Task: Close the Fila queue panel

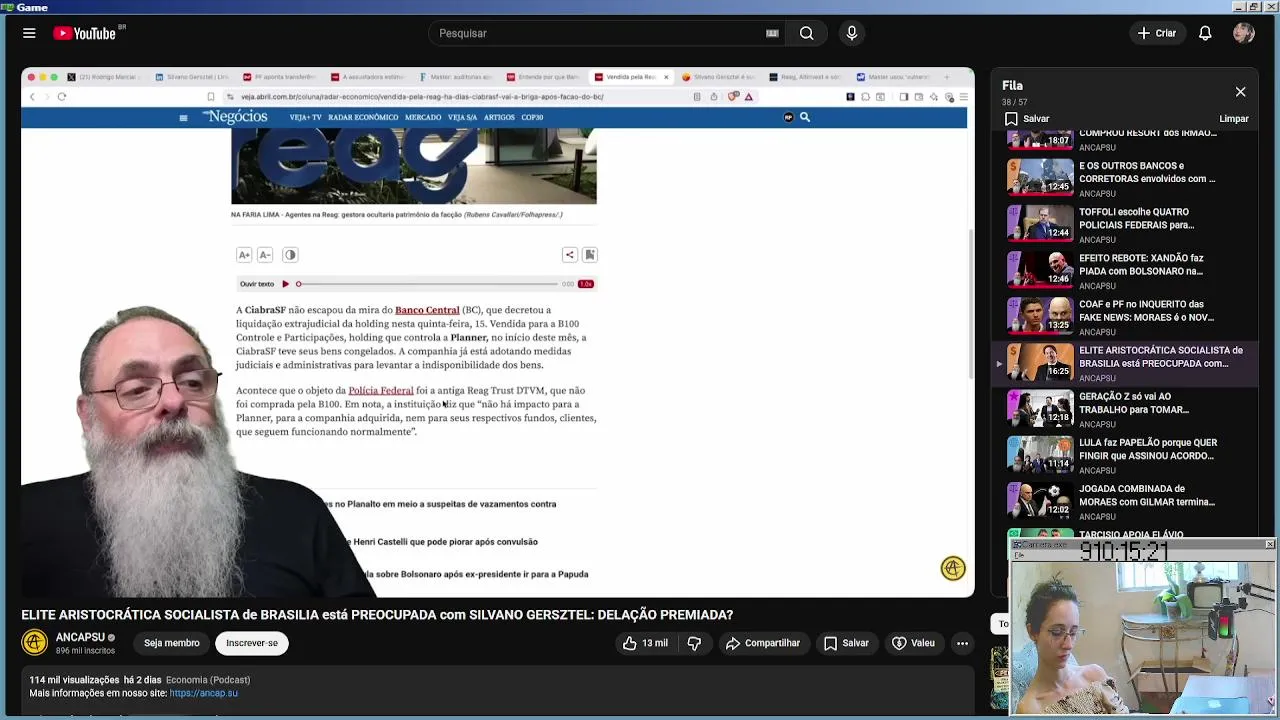Action: click(x=1240, y=92)
